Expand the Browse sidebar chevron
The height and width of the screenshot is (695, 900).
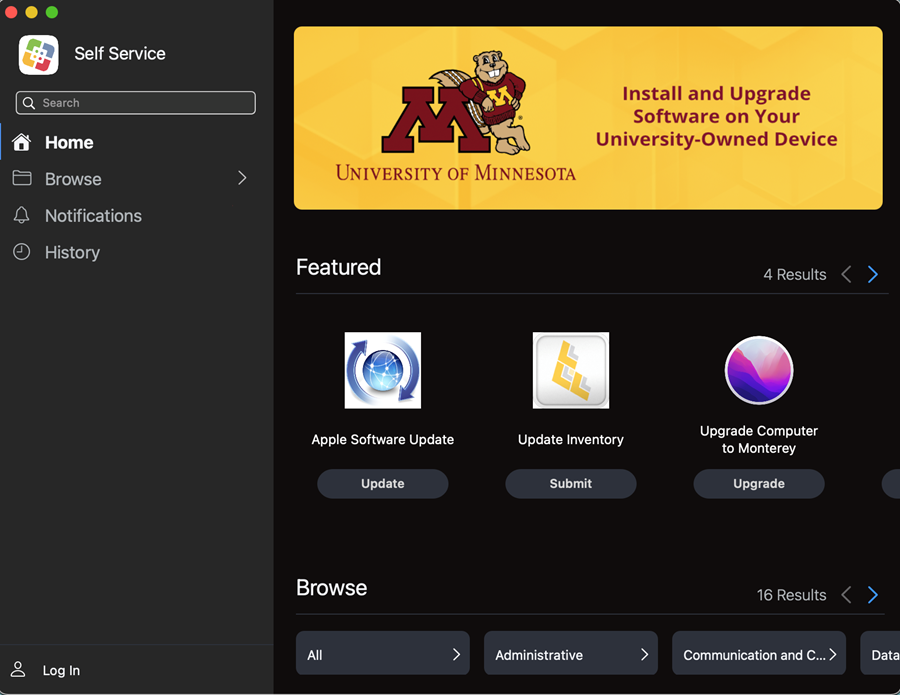(x=242, y=178)
